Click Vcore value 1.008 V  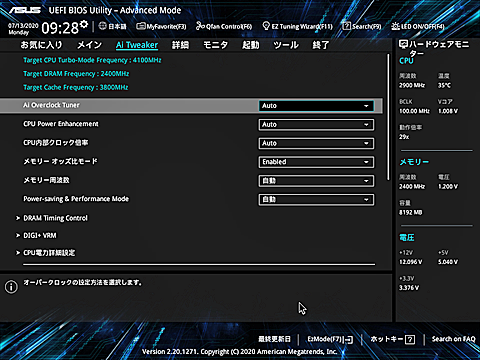coord(448,111)
